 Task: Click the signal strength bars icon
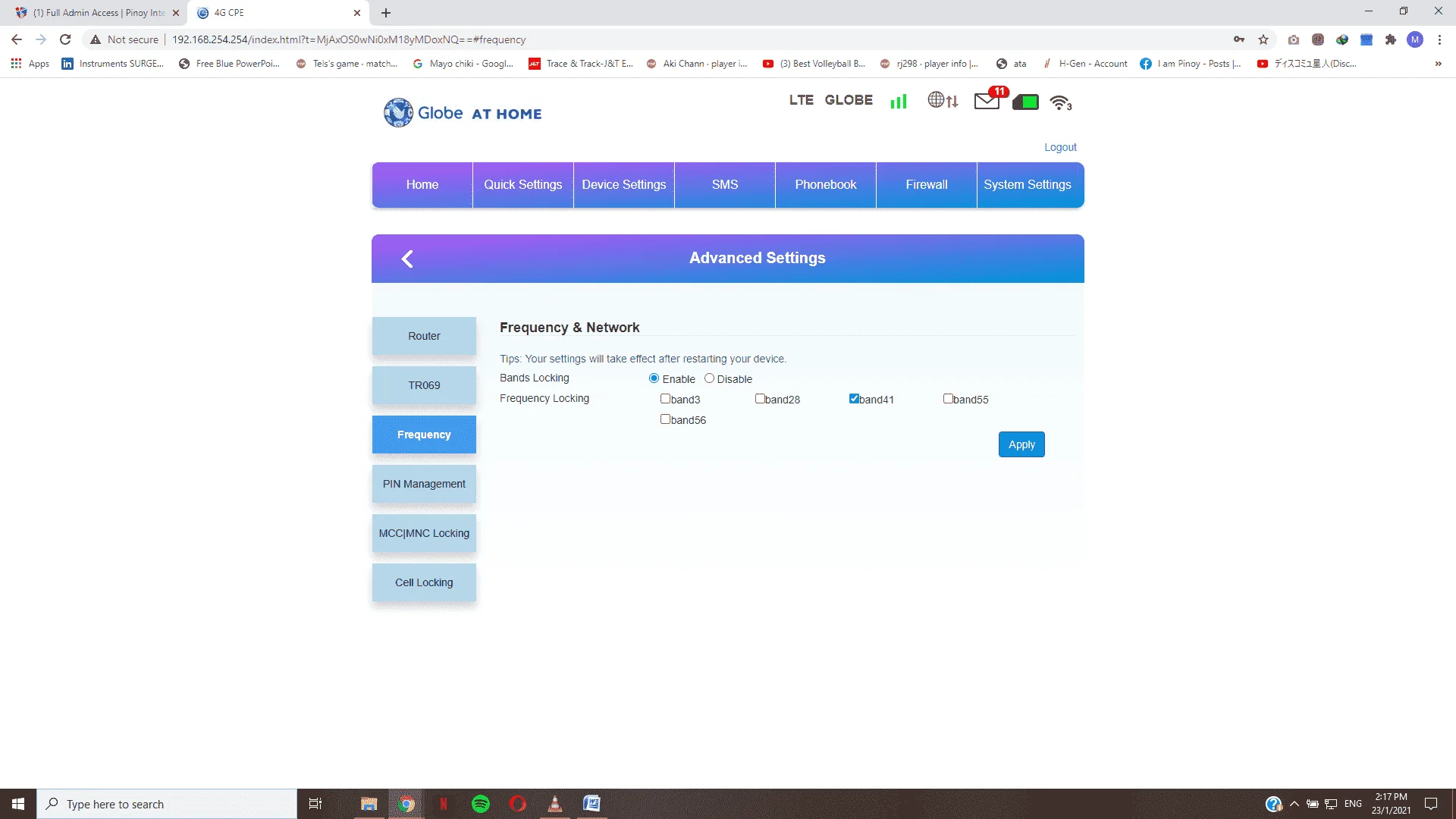(x=899, y=101)
